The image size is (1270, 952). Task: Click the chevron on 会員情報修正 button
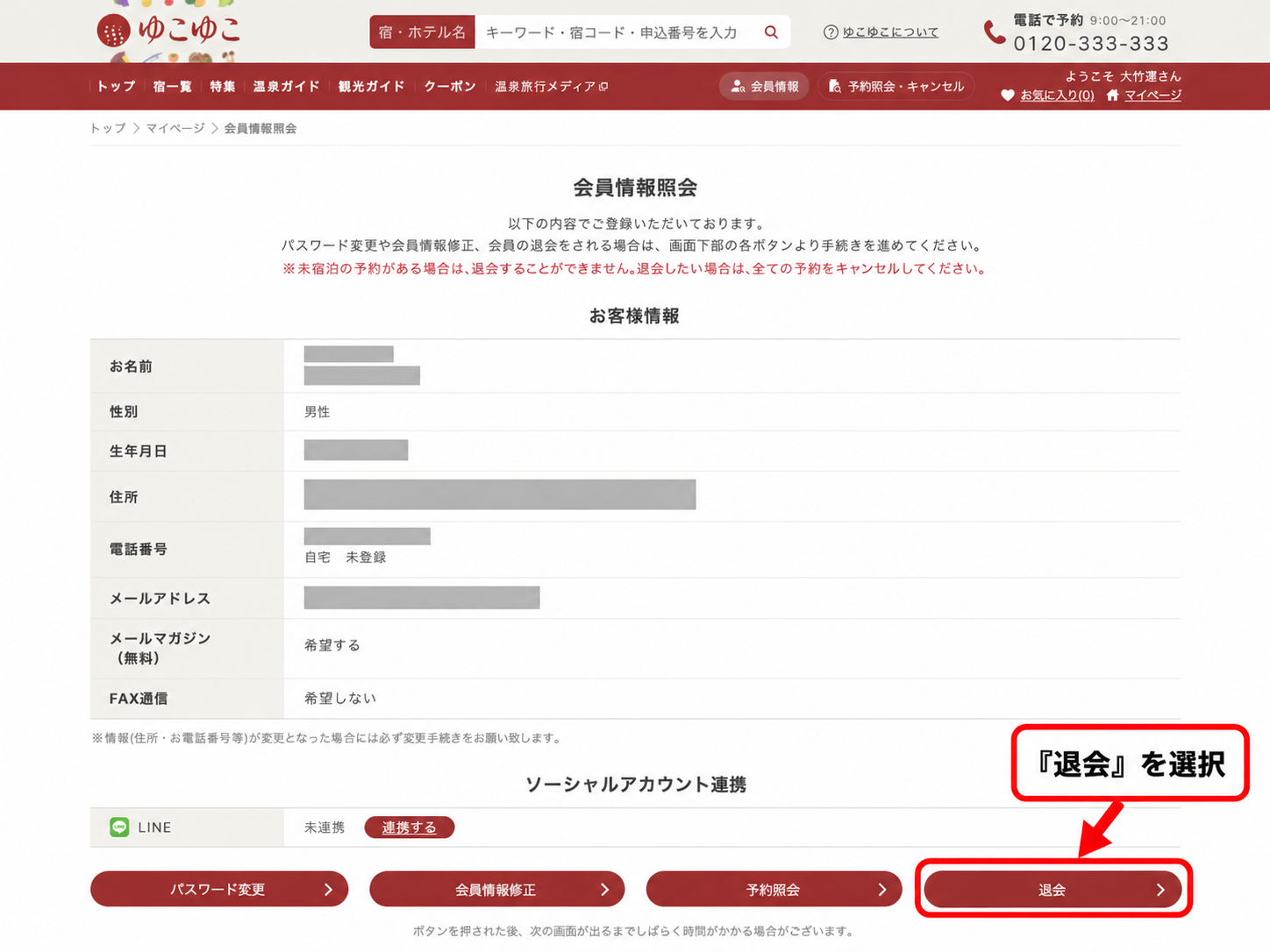[x=604, y=890]
